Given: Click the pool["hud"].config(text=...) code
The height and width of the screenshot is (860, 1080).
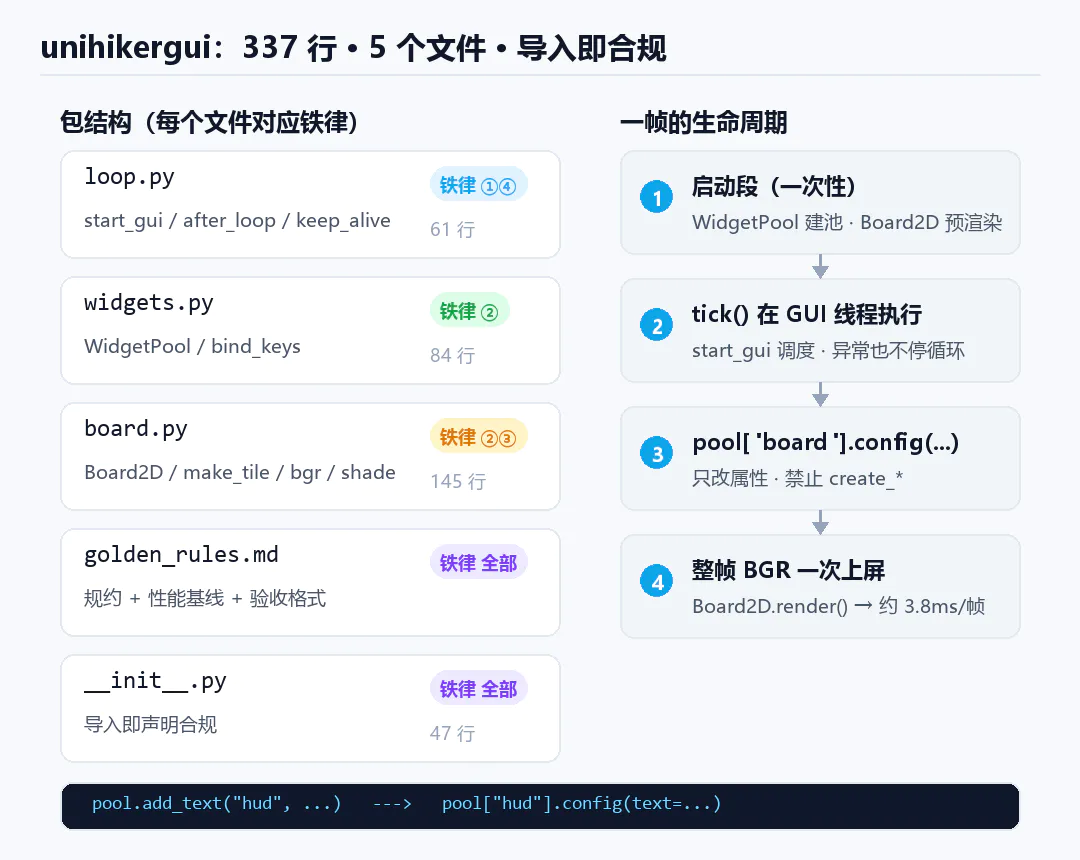Looking at the screenshot, I should 581,804.
